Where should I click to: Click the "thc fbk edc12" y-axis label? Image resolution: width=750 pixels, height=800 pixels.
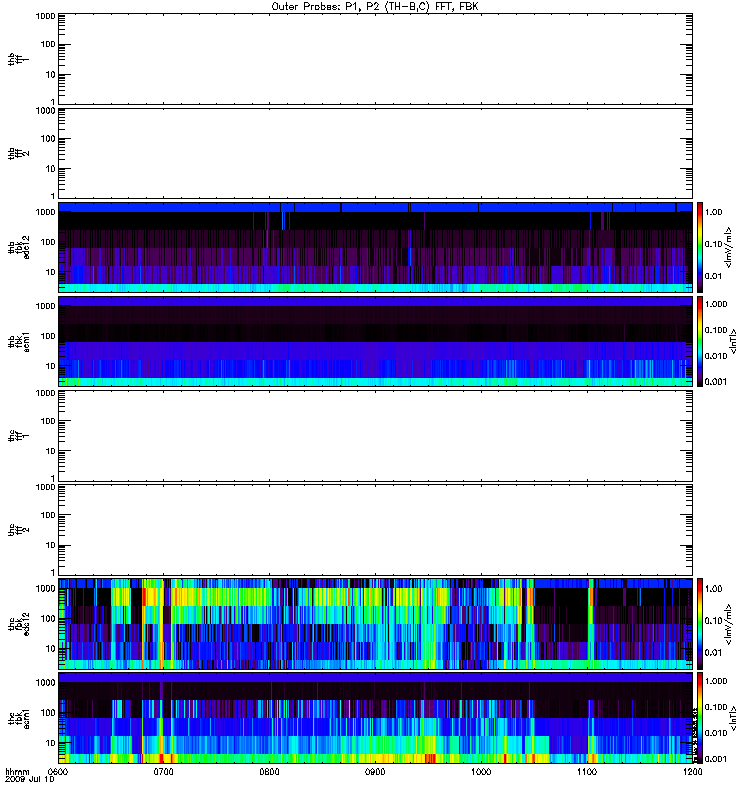pyautogui.click(x=18, y=623)
